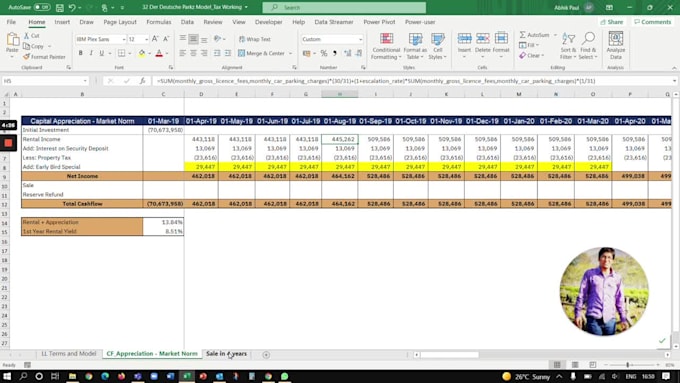Viewport: 680px width, 383px height.
Task: Open the 'Sale in 4 years' sheet tab
Action: click(226, 354)
